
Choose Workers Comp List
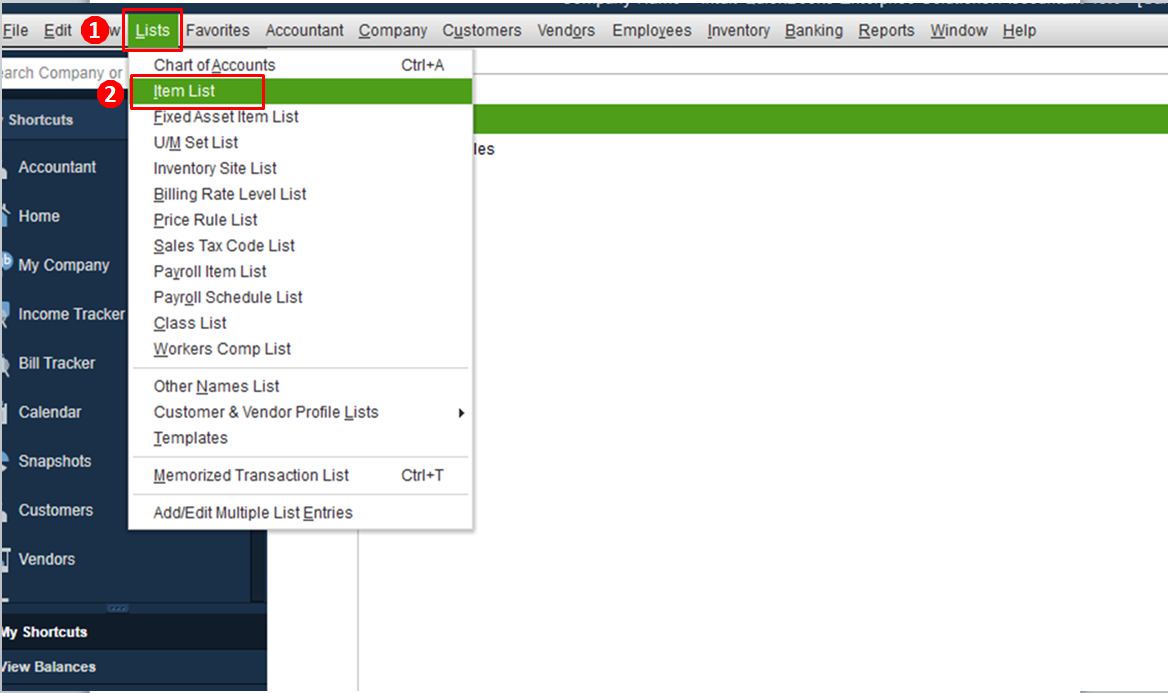tap(300, 349)
